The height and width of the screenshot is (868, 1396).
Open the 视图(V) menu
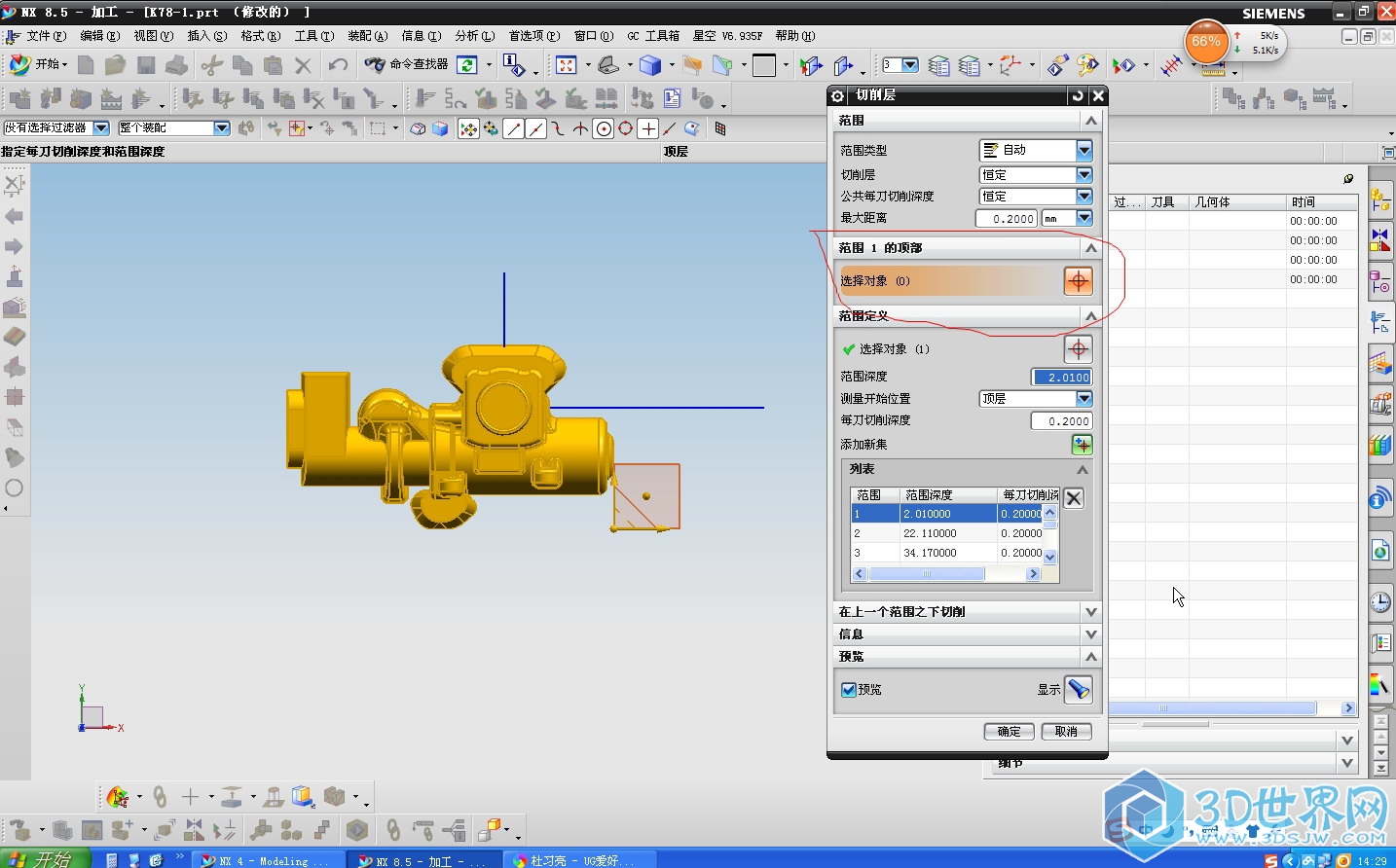pyautogui.click(x=153, y=36)
